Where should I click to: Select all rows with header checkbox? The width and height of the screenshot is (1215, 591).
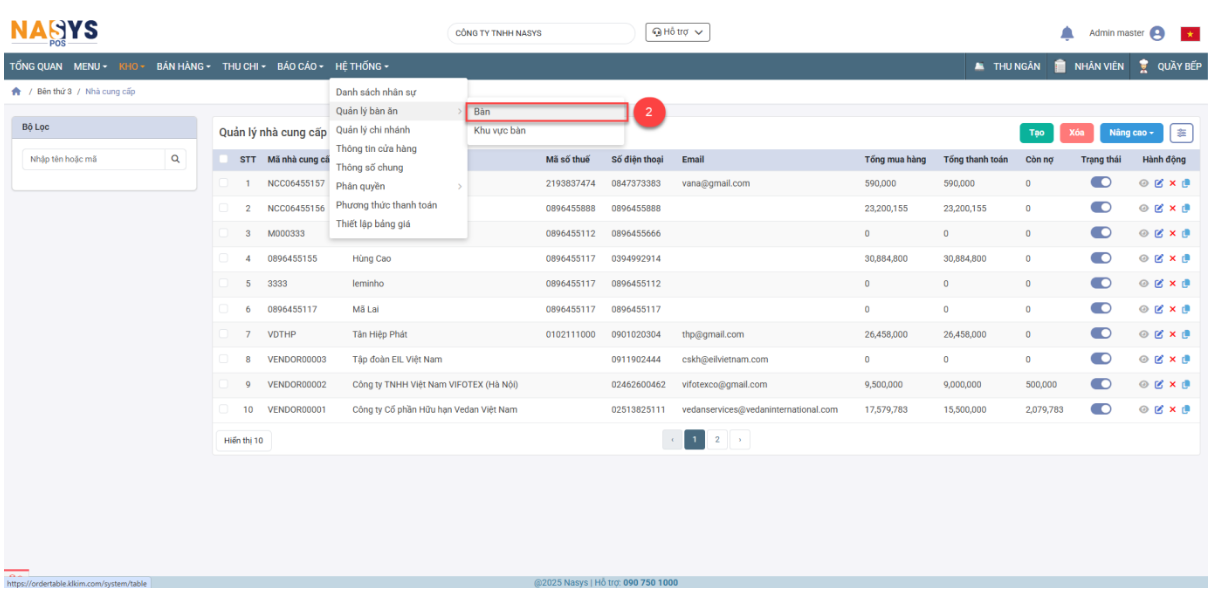[x=224, y=159]
